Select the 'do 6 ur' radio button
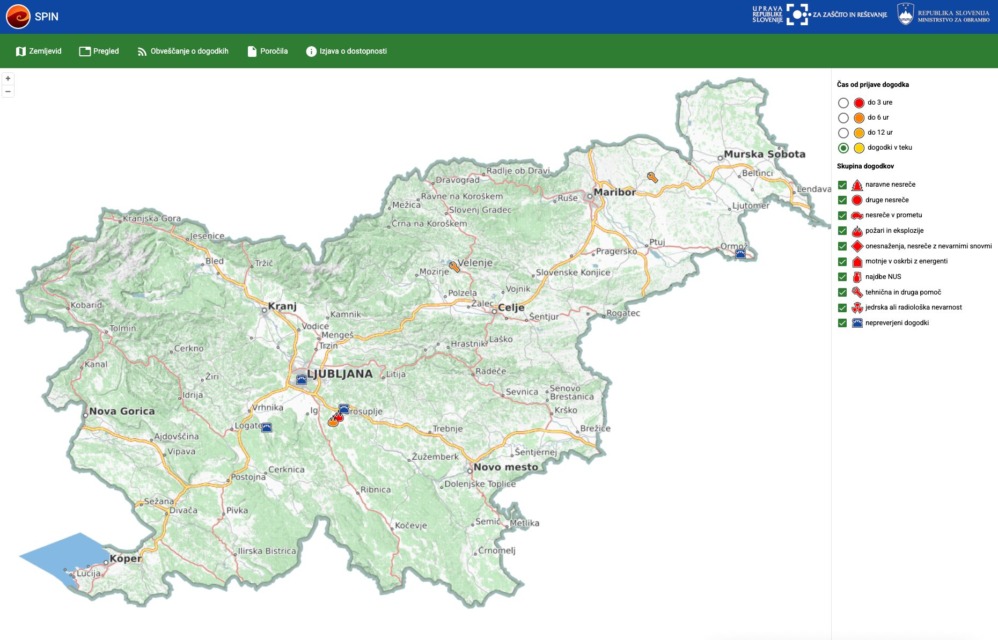 (843, 118)
